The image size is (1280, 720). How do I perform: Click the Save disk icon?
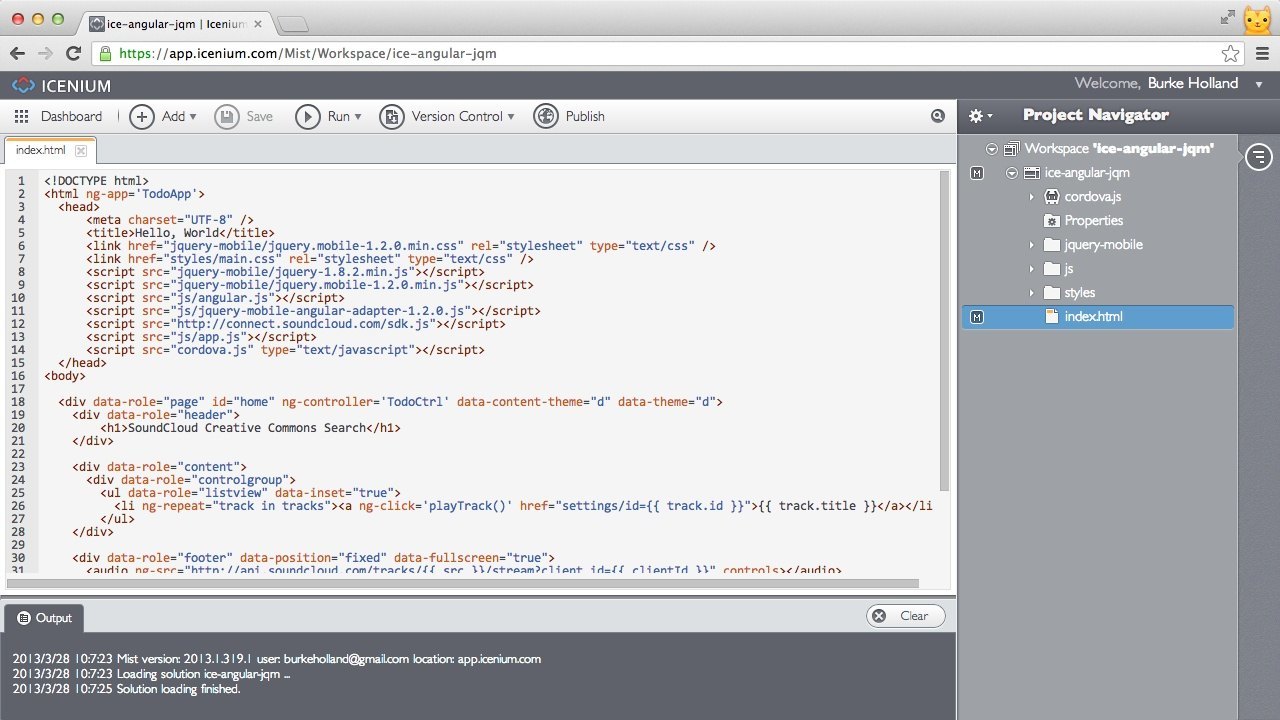click(x=226, y=116)
